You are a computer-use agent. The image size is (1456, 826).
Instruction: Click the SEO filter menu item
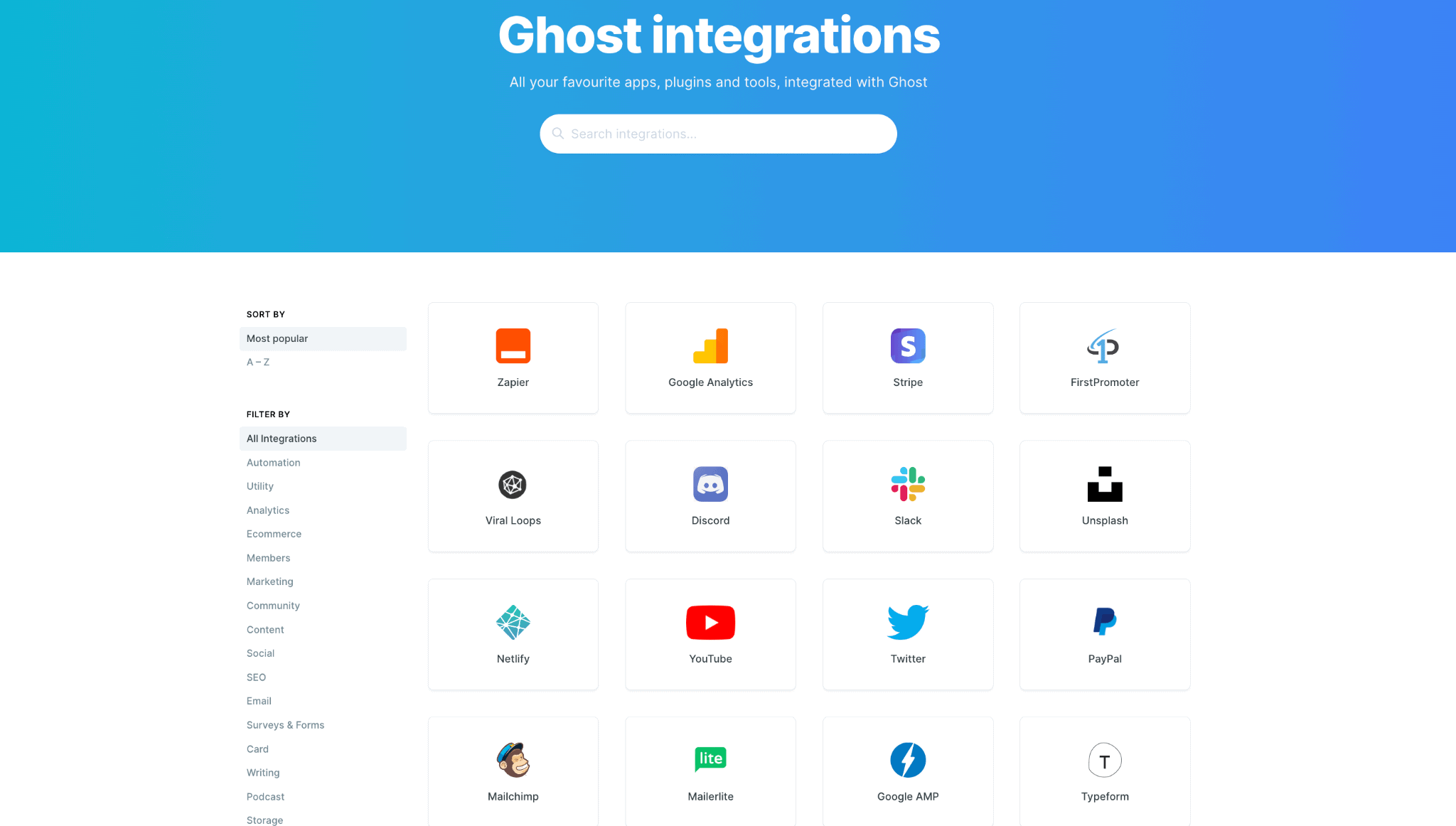257,678
